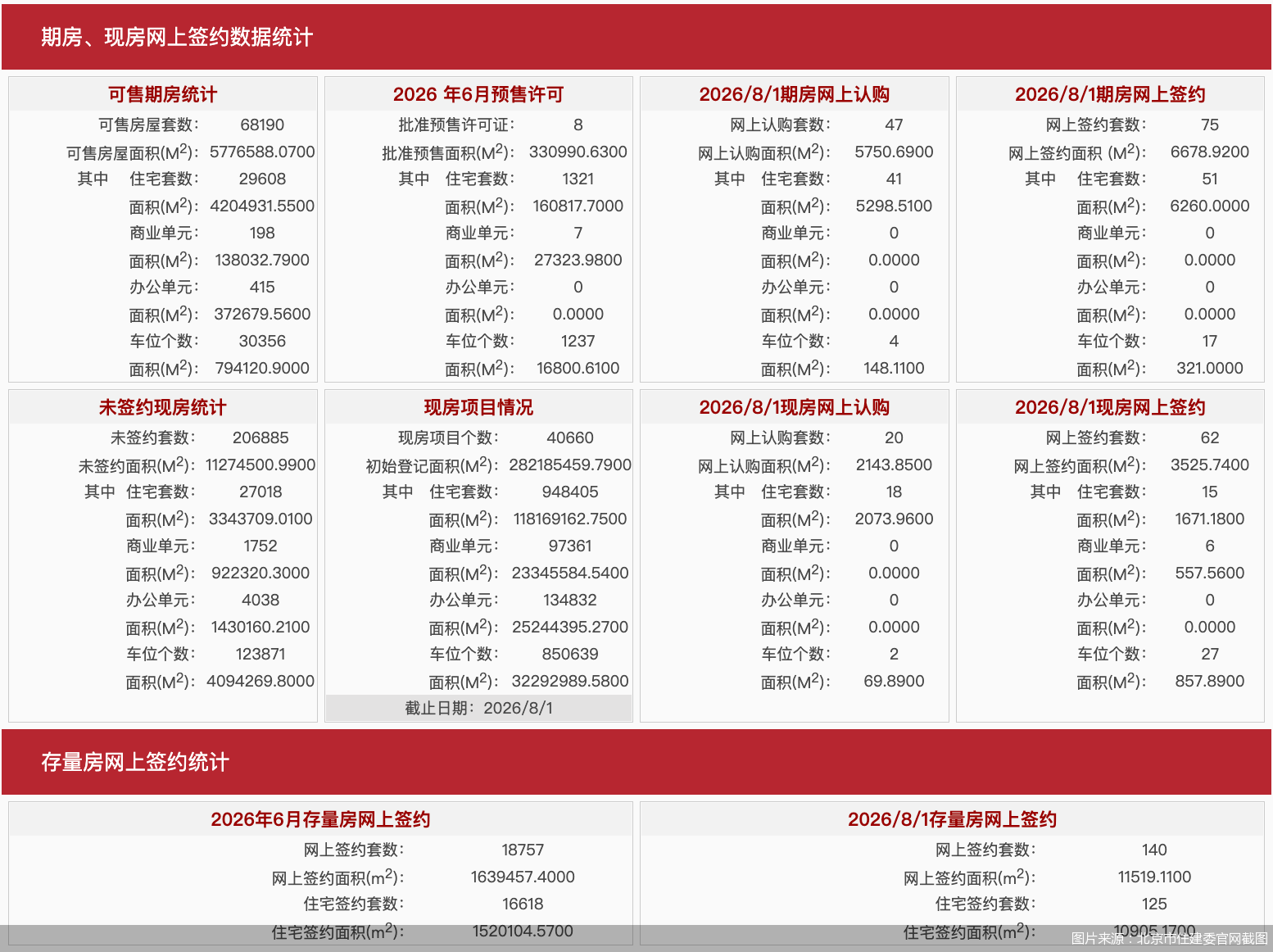This screenshot has height=952, width=1273.
Task: Click the June signed count 18757
Action: pyautogui.click(x=523, y=850)
